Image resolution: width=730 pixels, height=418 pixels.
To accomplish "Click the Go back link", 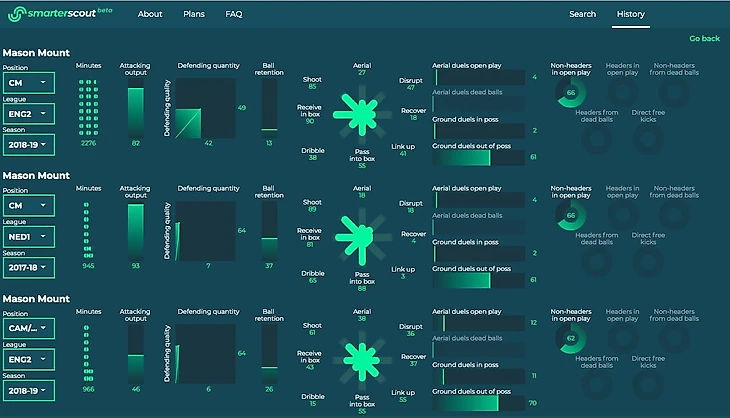I will pyautogui.click(x=704, y=39).
